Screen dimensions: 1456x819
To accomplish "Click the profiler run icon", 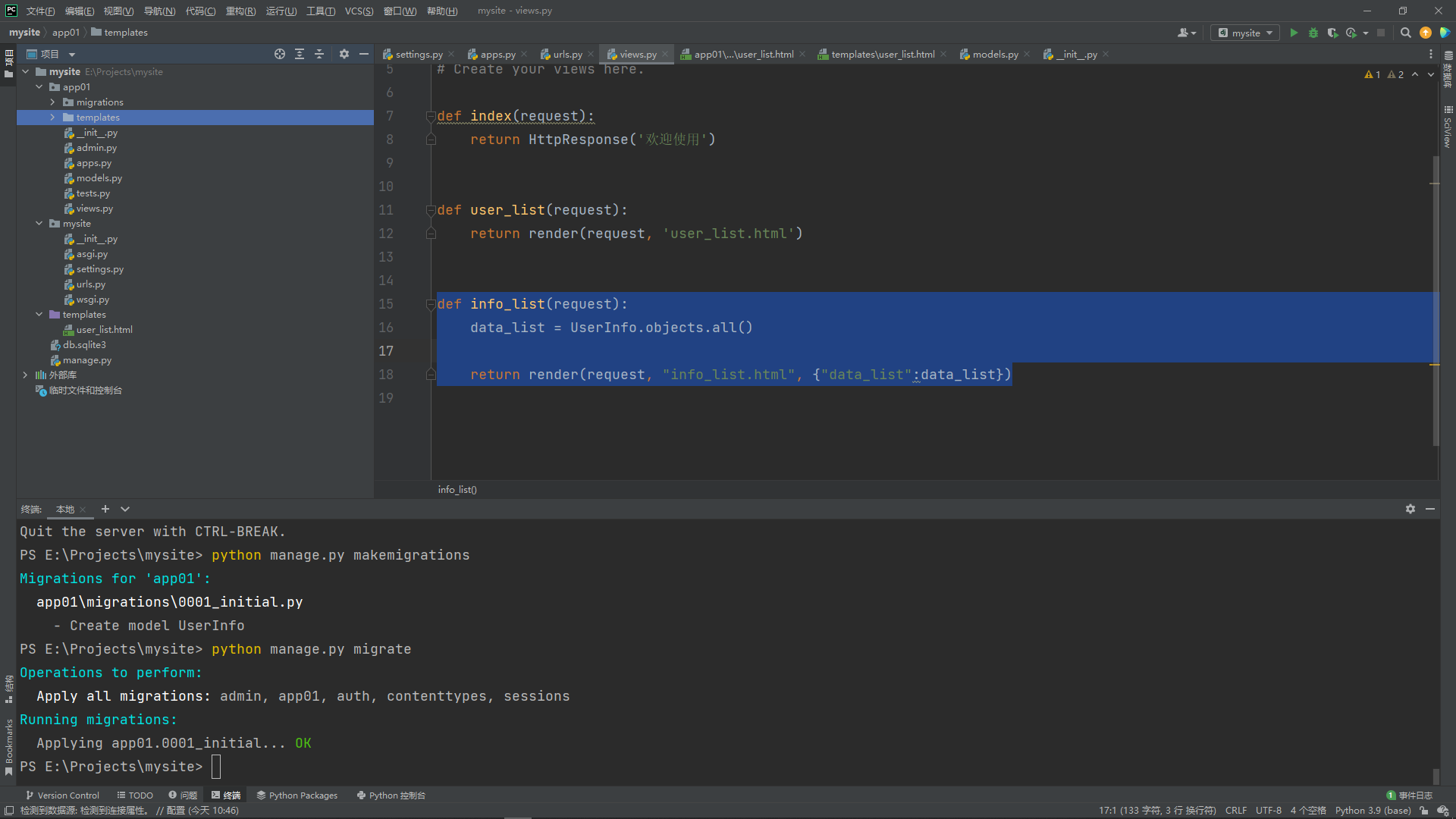I will click(x=1351, y=33).
